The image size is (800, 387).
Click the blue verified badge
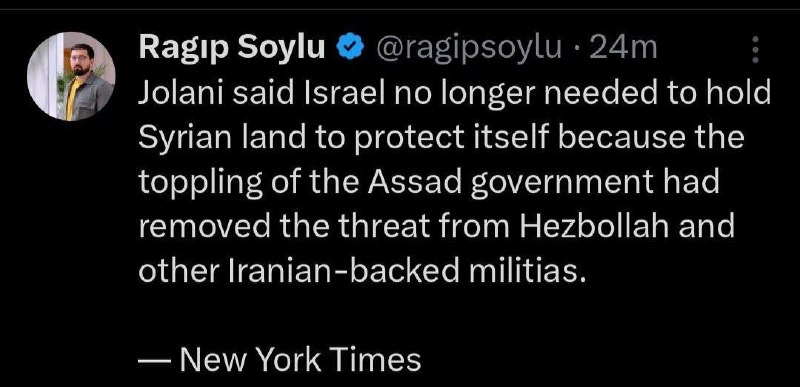click(x=349, y=49)
